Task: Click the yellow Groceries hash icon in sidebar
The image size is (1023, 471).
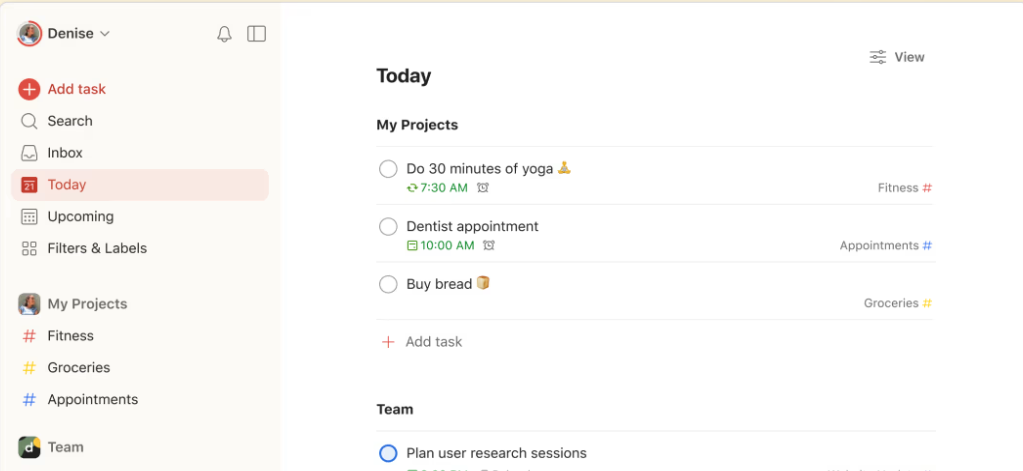Action: click(x=29, y=368)
